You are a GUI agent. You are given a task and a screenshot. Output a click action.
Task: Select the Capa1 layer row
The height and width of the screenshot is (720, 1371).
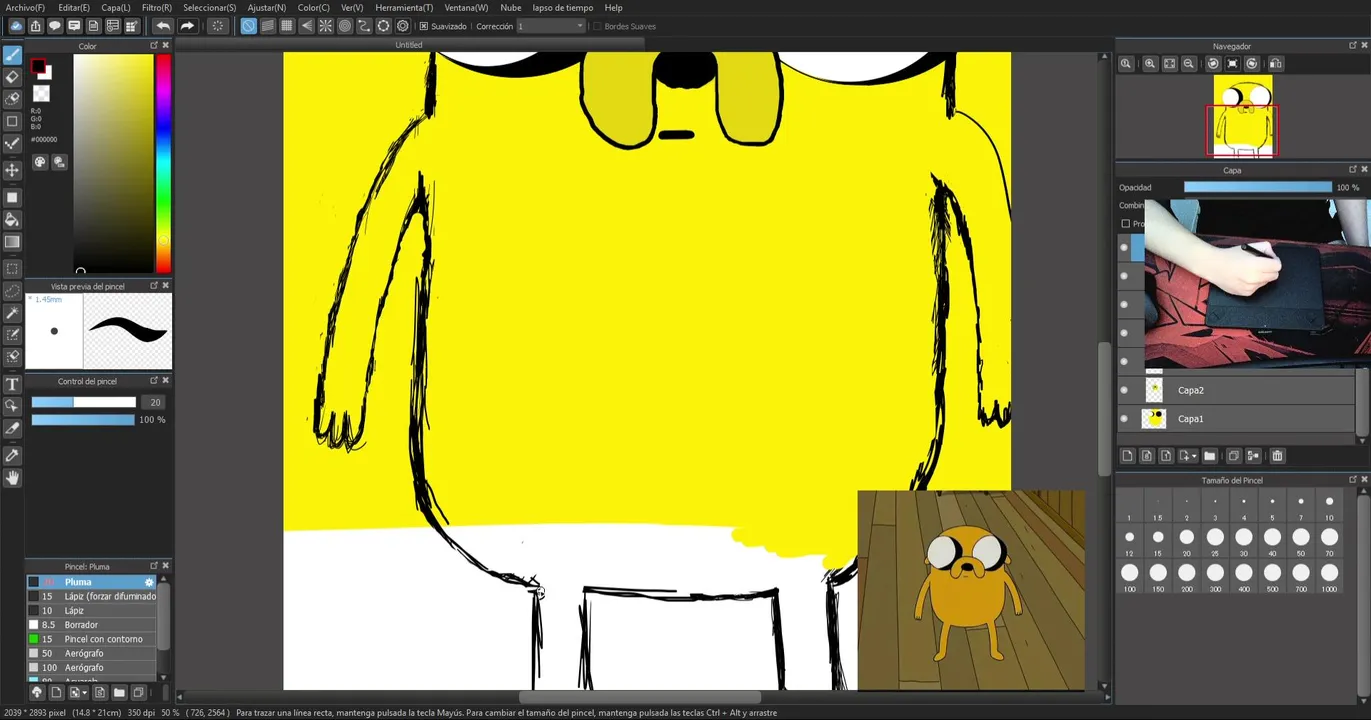coord(1237,419)
